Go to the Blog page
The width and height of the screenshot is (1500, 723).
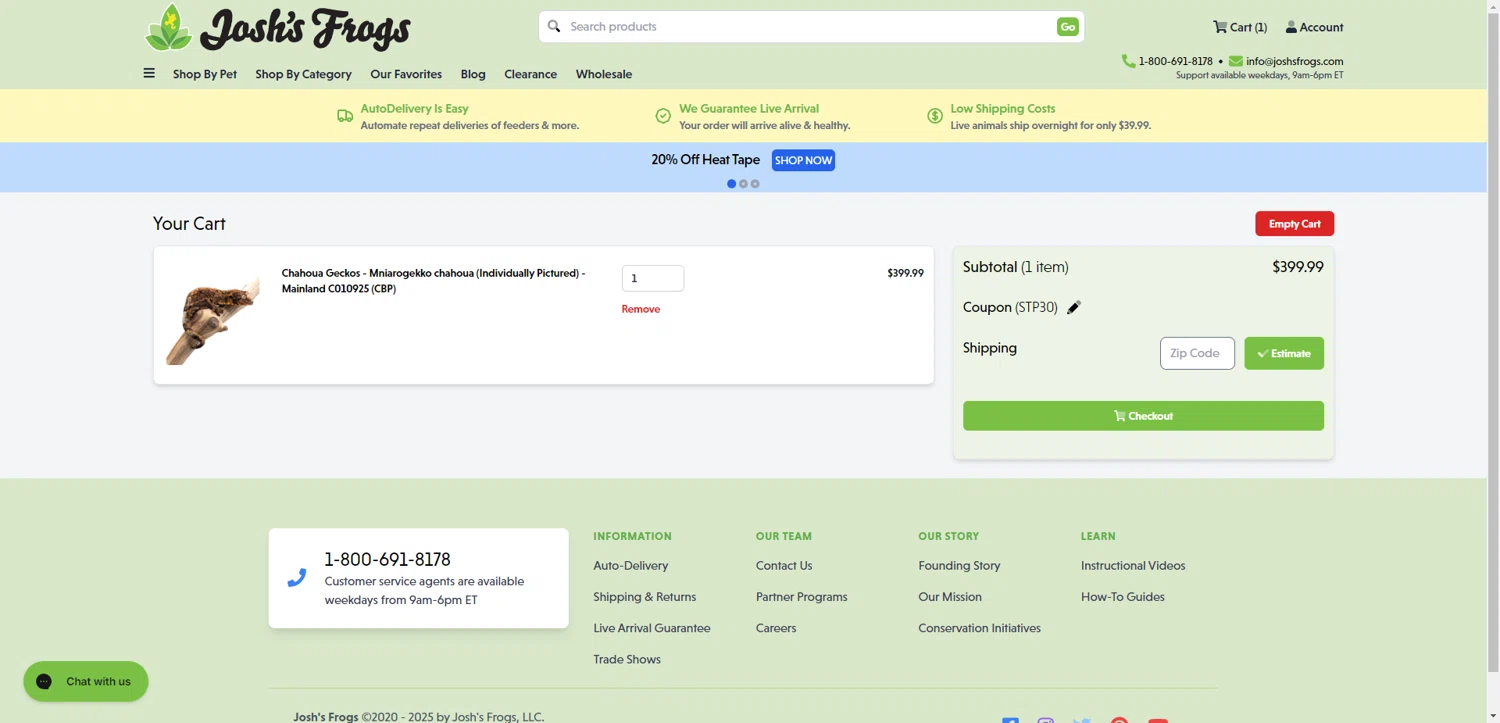pyautogui.click(x=473, y=74)
